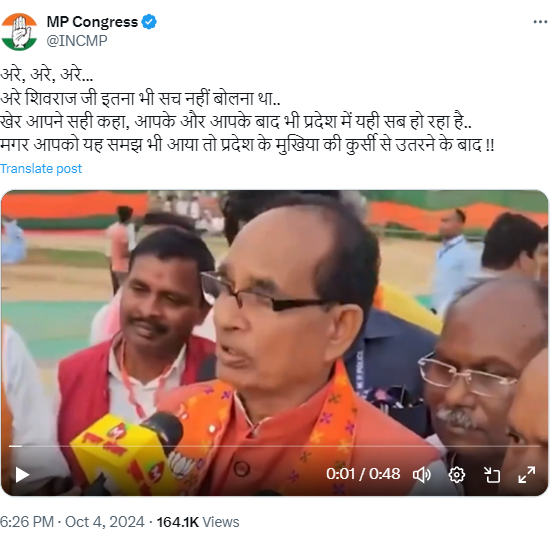Expand video to fullscreen
Screen dimensions: 559x541
(x=527, y=475)
